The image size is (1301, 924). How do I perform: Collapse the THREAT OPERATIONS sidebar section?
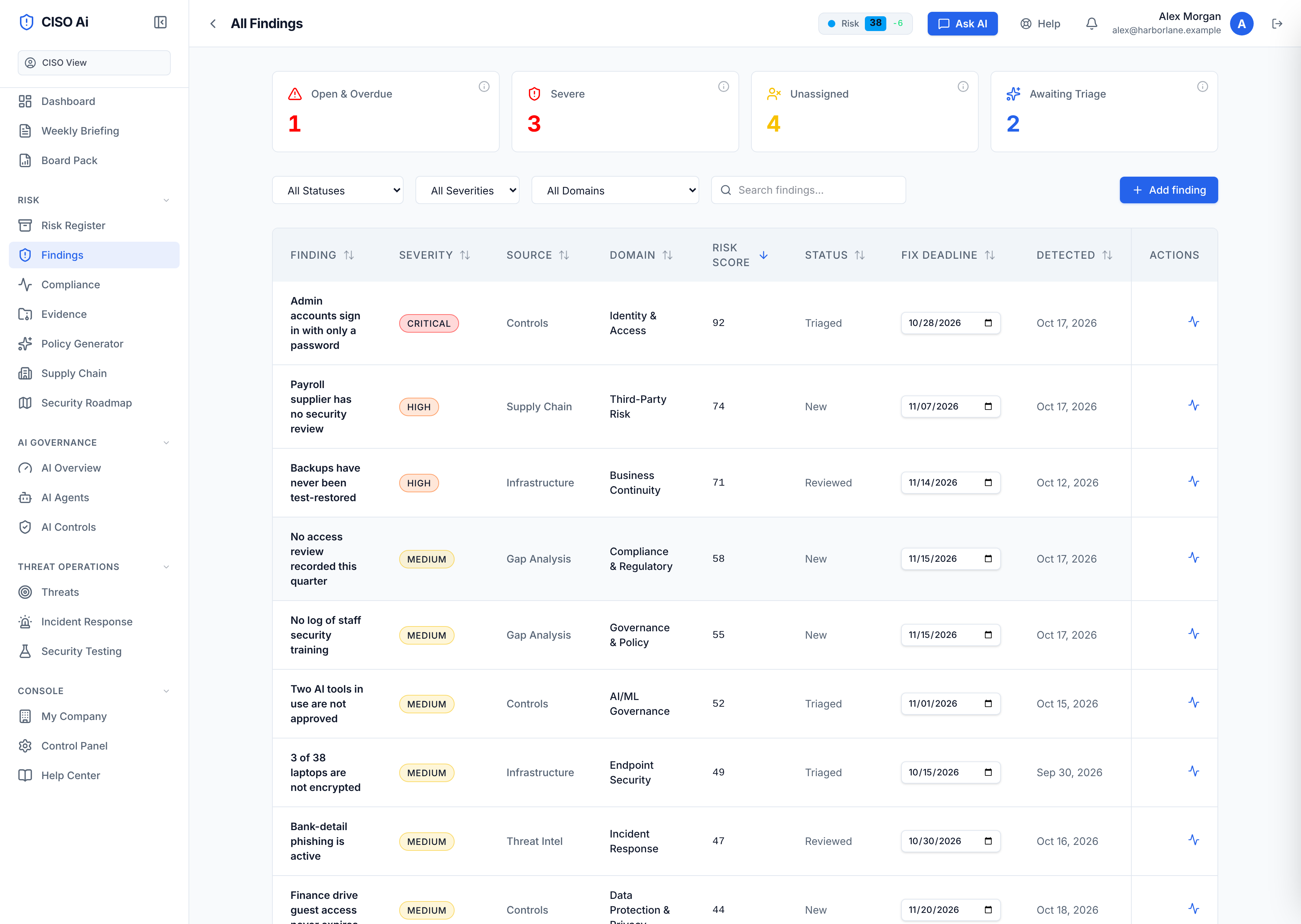166,567
